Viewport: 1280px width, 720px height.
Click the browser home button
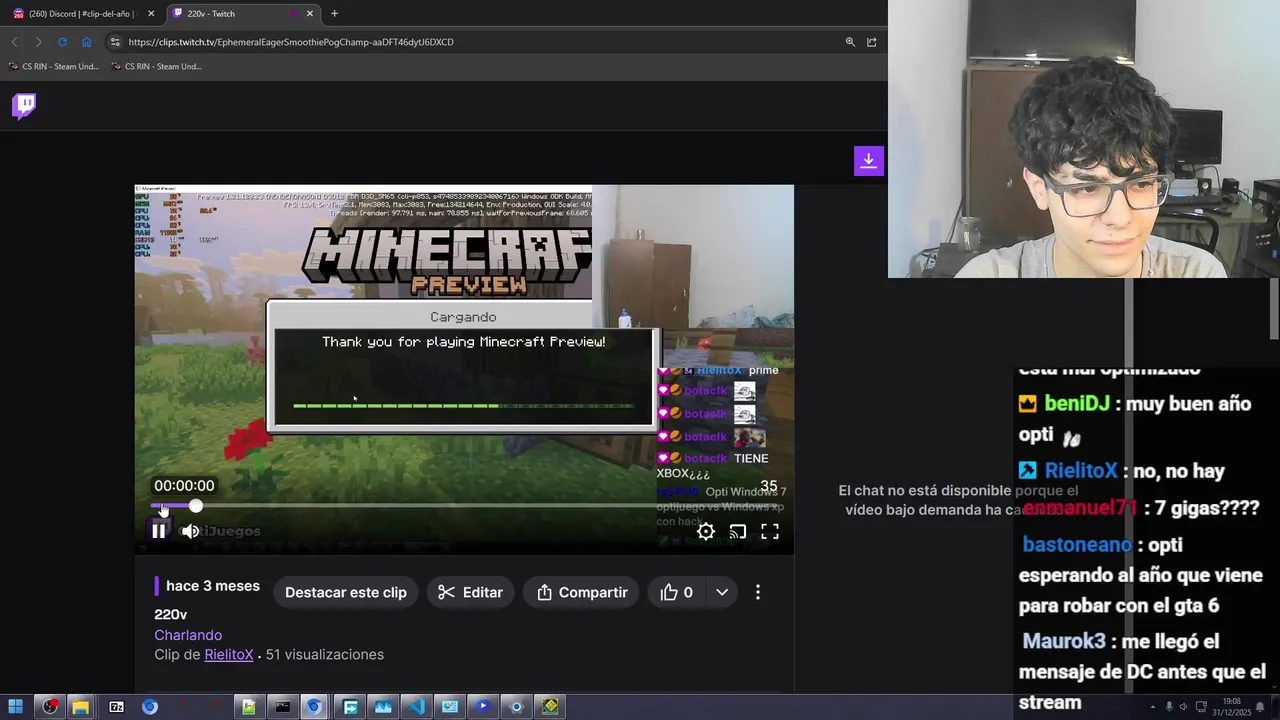[86, 42]
